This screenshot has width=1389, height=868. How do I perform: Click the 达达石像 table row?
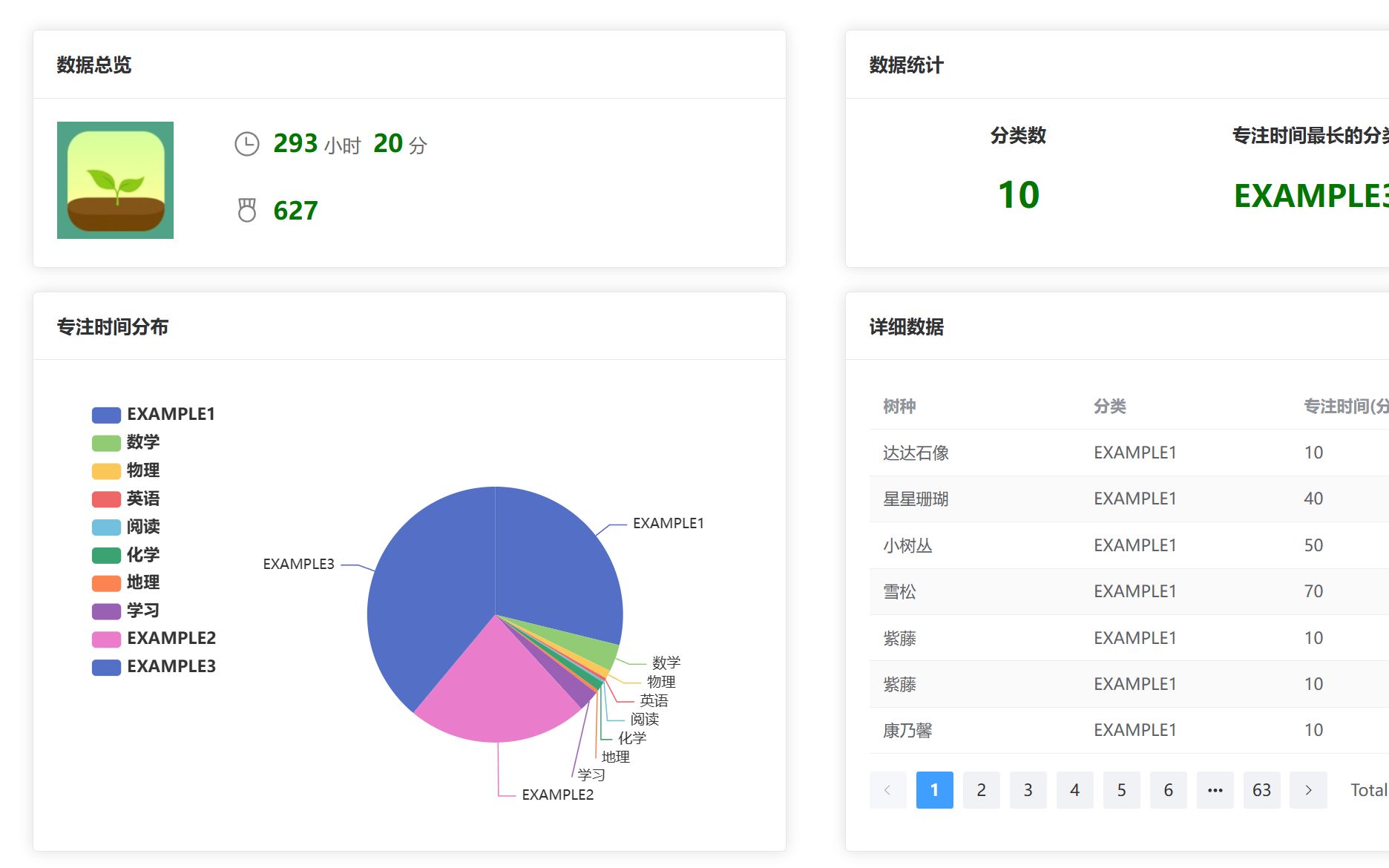click(1129, 453)
